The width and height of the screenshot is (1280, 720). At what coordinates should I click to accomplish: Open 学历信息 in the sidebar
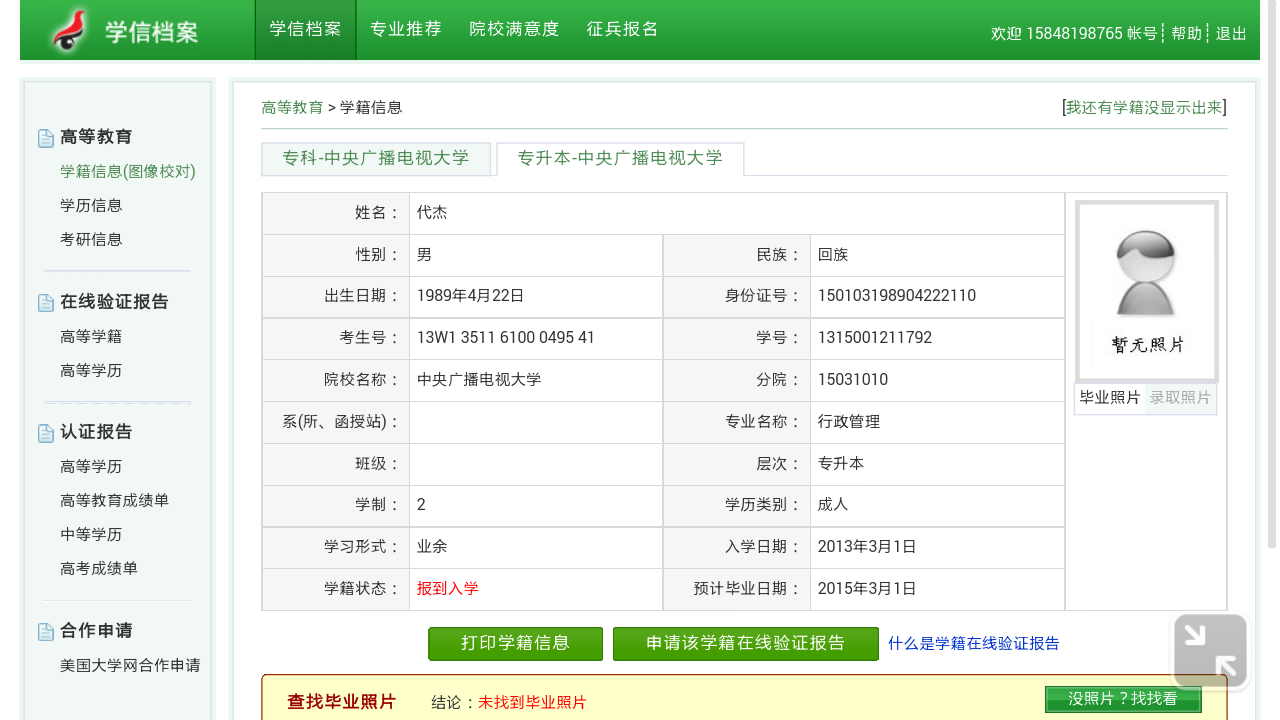coord(91,206)
